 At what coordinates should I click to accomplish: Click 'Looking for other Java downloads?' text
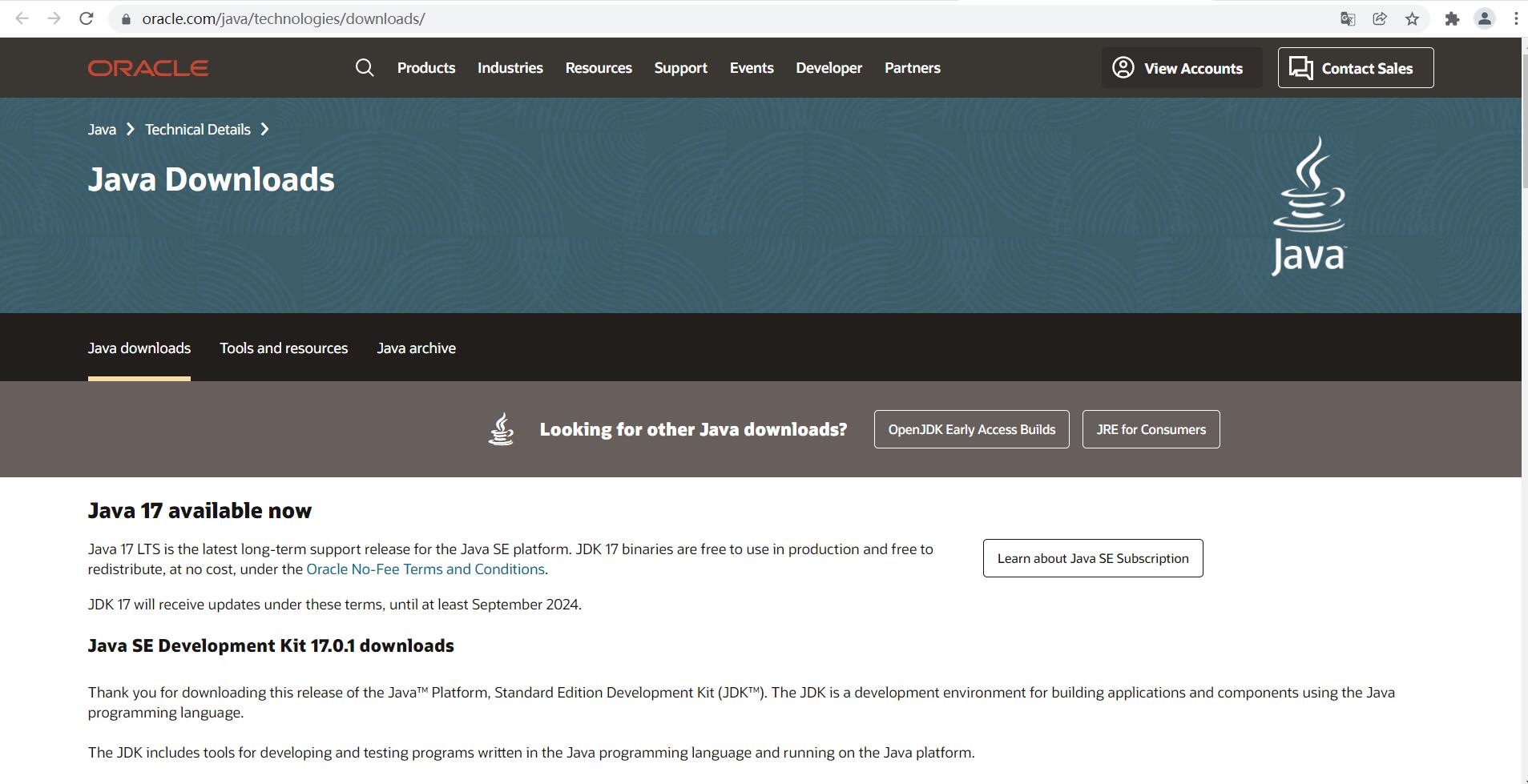coord(693,429)
